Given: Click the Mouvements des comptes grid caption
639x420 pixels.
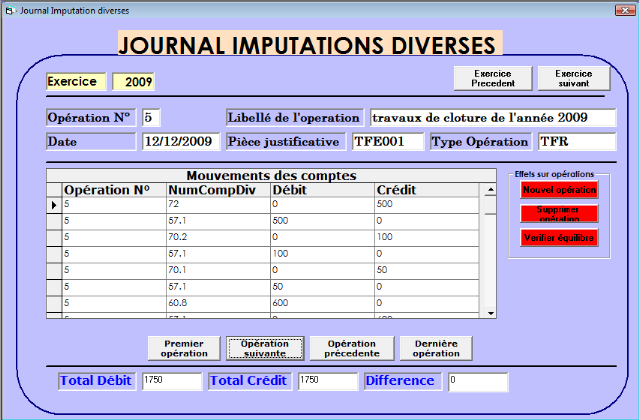Looking at the screenshot, I should point(271,176).
